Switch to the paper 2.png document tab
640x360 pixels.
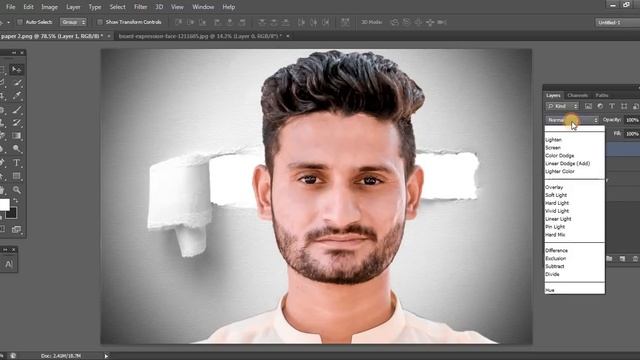point(51,36)
